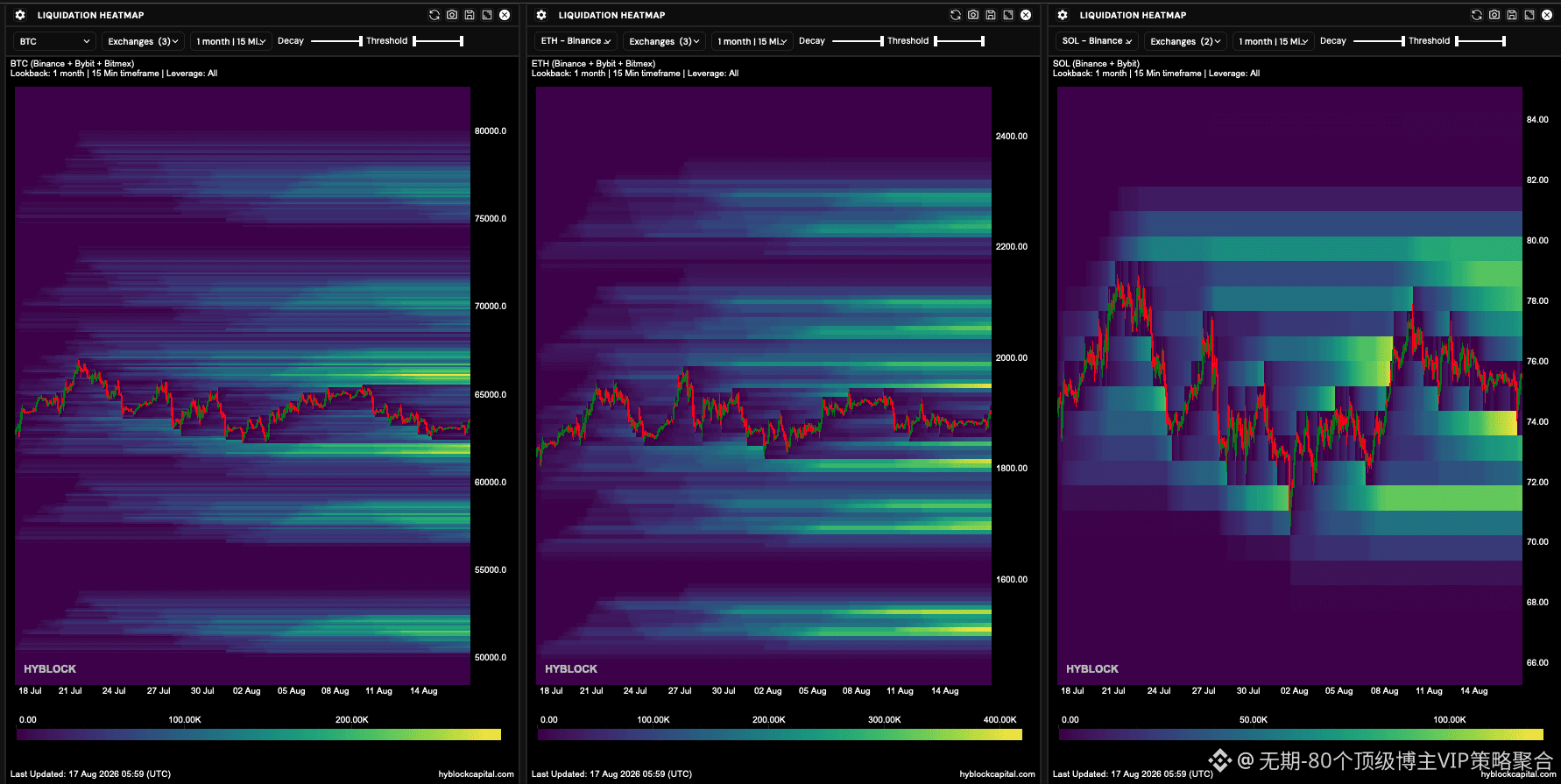Click the 30 Jul date label on SOL axis
This screenshot has width=1561, height=784.
click(x=1248, y=691)
